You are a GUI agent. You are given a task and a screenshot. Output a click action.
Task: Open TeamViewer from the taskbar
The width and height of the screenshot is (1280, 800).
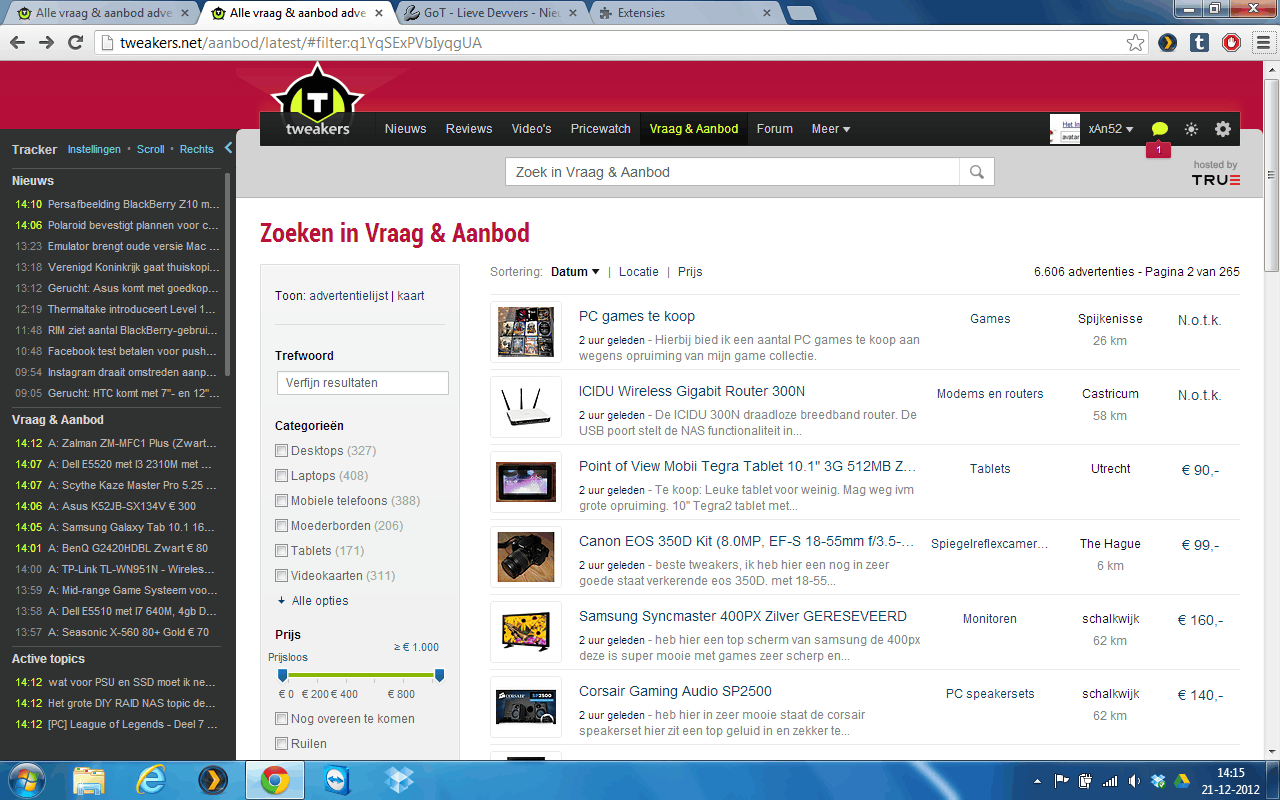coord(338,780)
